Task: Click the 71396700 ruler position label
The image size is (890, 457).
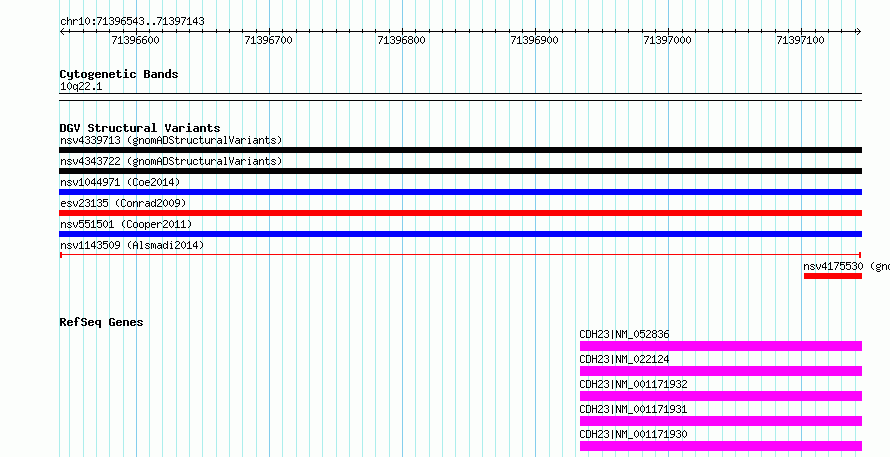Action: pyautogui.click(x=268, y=40)
